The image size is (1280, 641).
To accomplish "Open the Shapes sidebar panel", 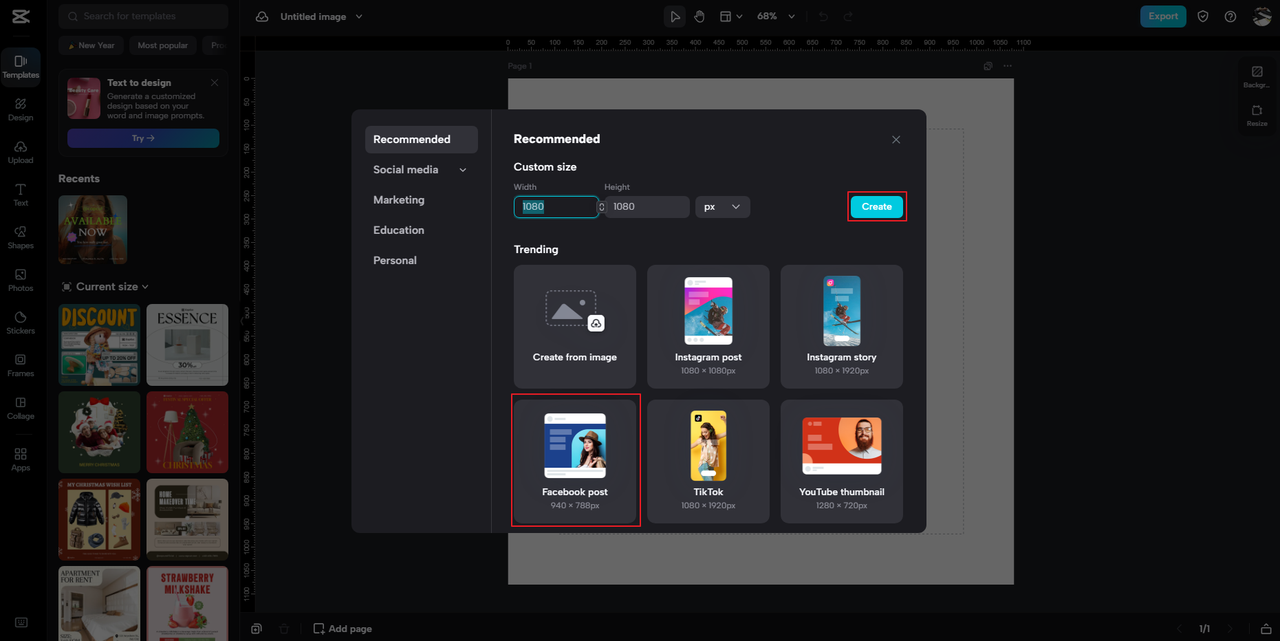I will (x=21, y=237).
